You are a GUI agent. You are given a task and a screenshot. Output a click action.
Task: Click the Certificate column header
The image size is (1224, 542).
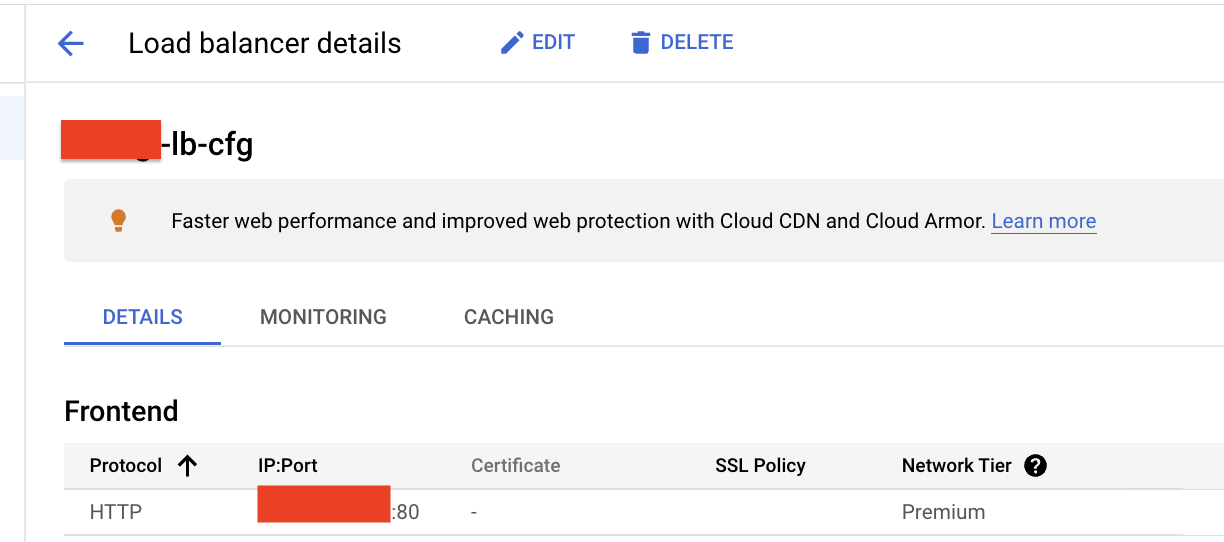[x=515, y=465]
